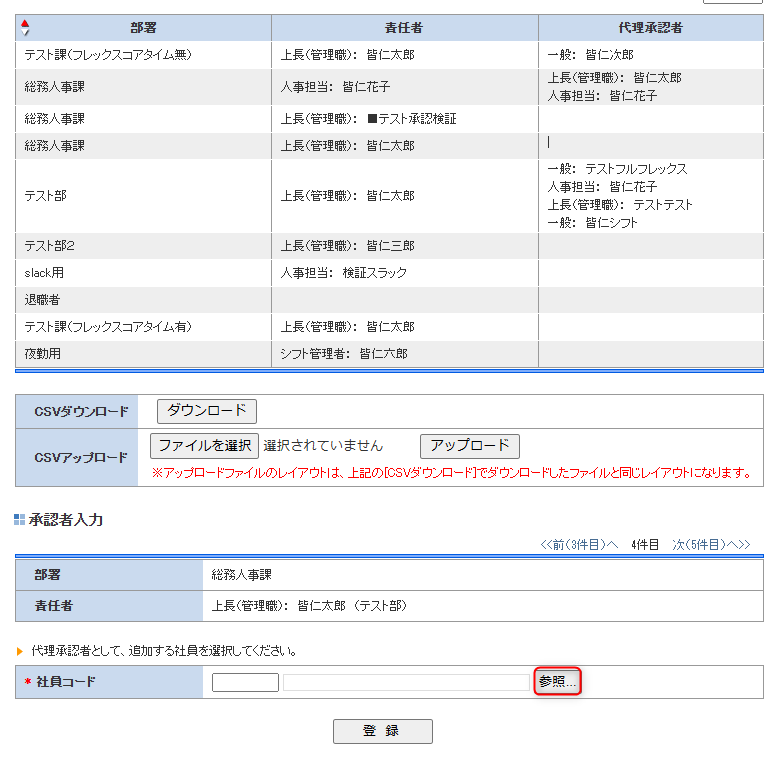Click the 総務人事課 value in 承認者入力 form

242,575
